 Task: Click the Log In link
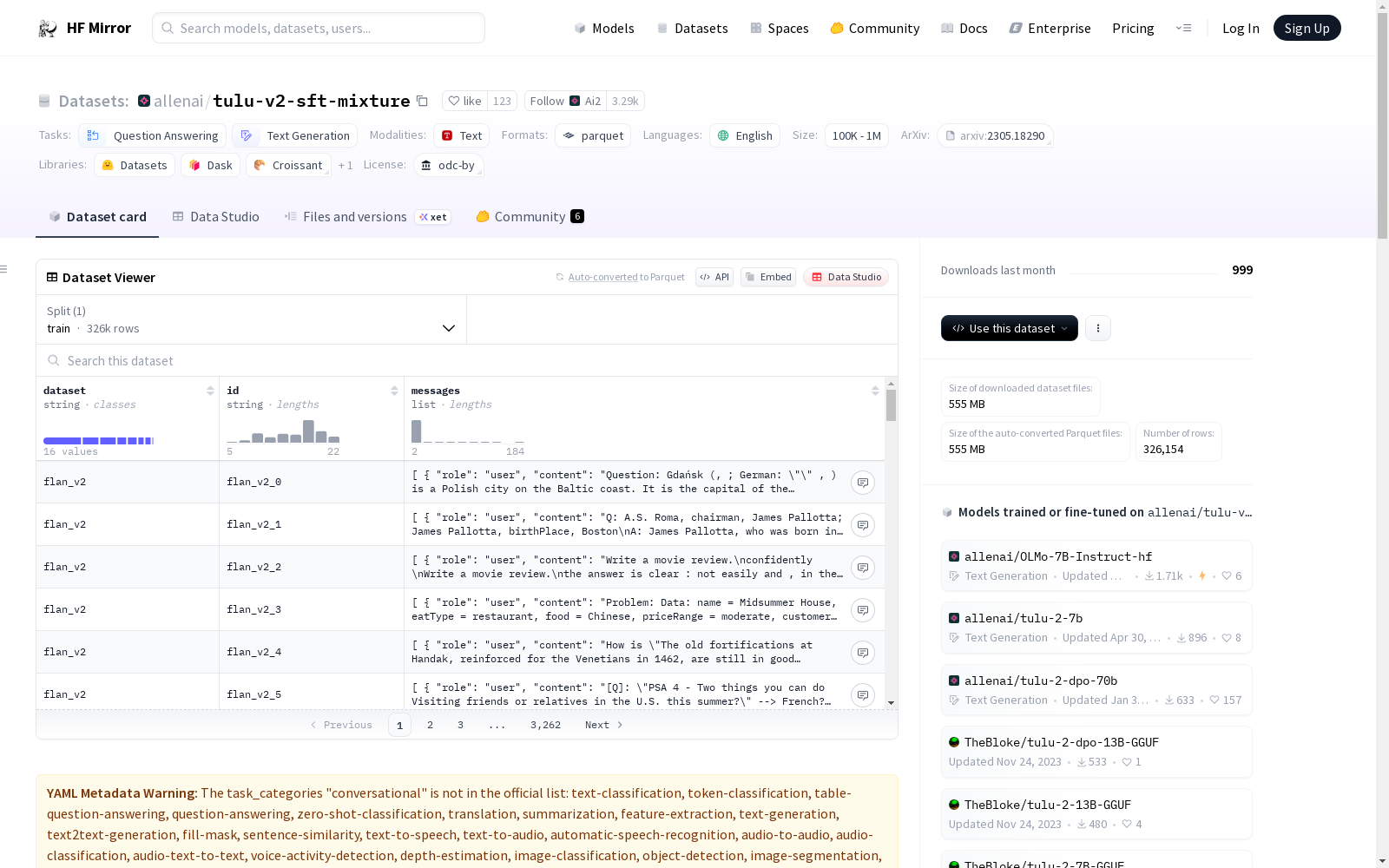click(1241, 28)
